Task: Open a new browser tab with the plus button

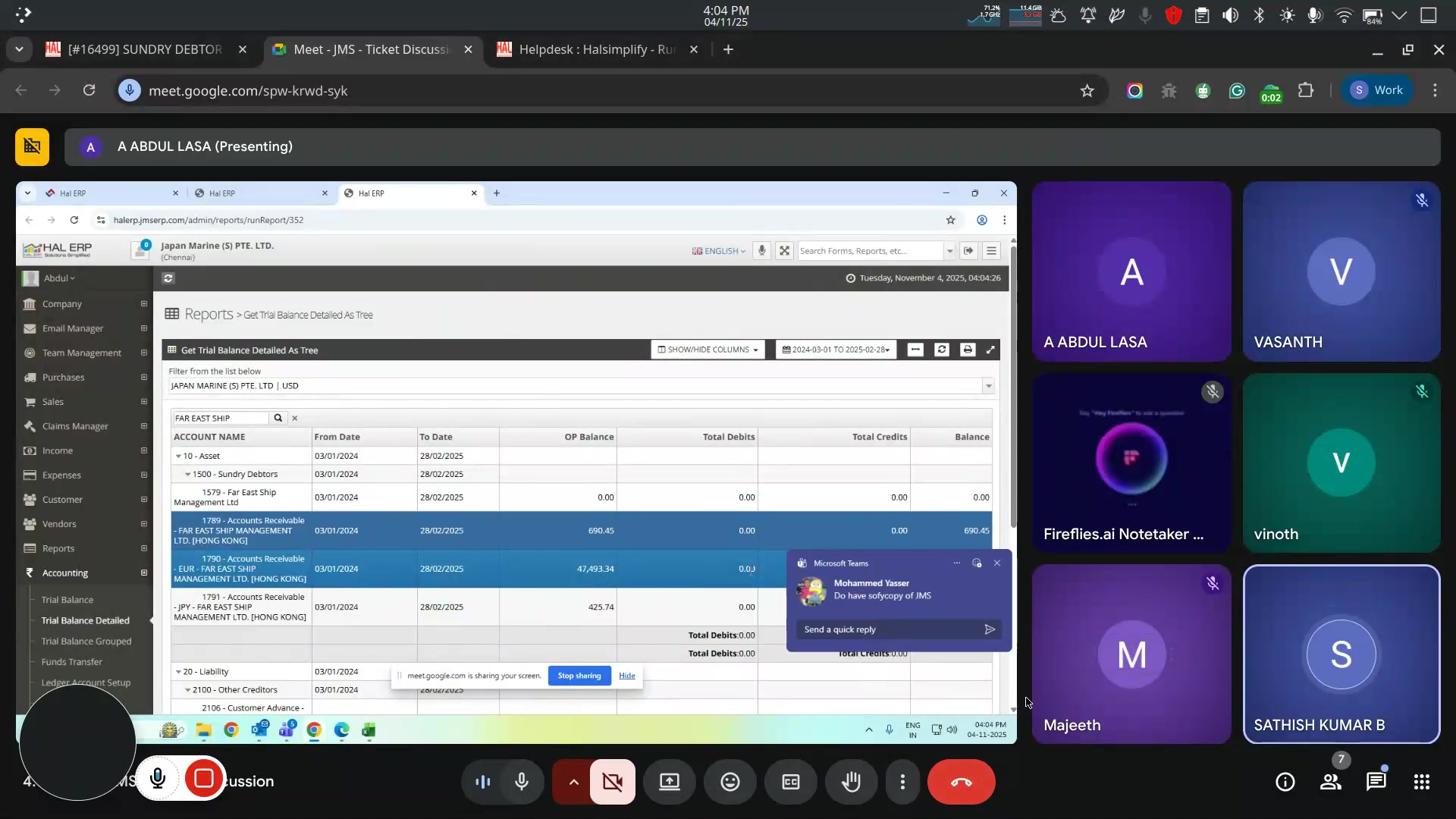Action: click(728, 49)
